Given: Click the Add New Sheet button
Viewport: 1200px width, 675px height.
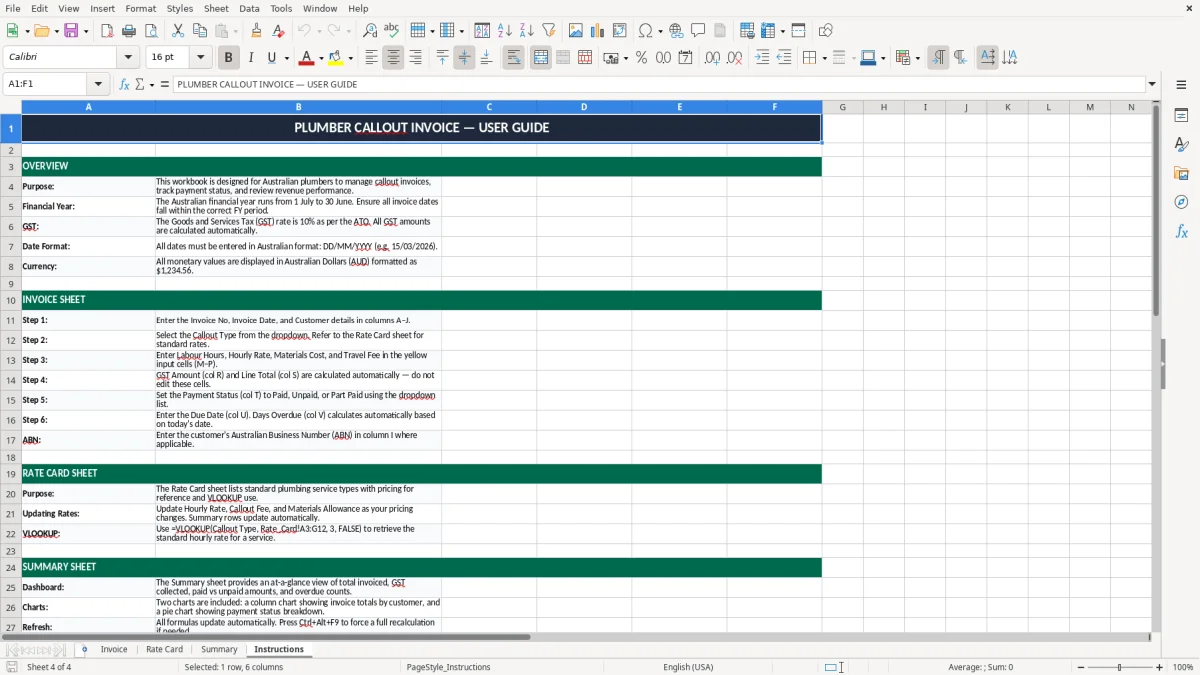Looking at the screenshot, I should pyautogui.click(x=84, y=649).
